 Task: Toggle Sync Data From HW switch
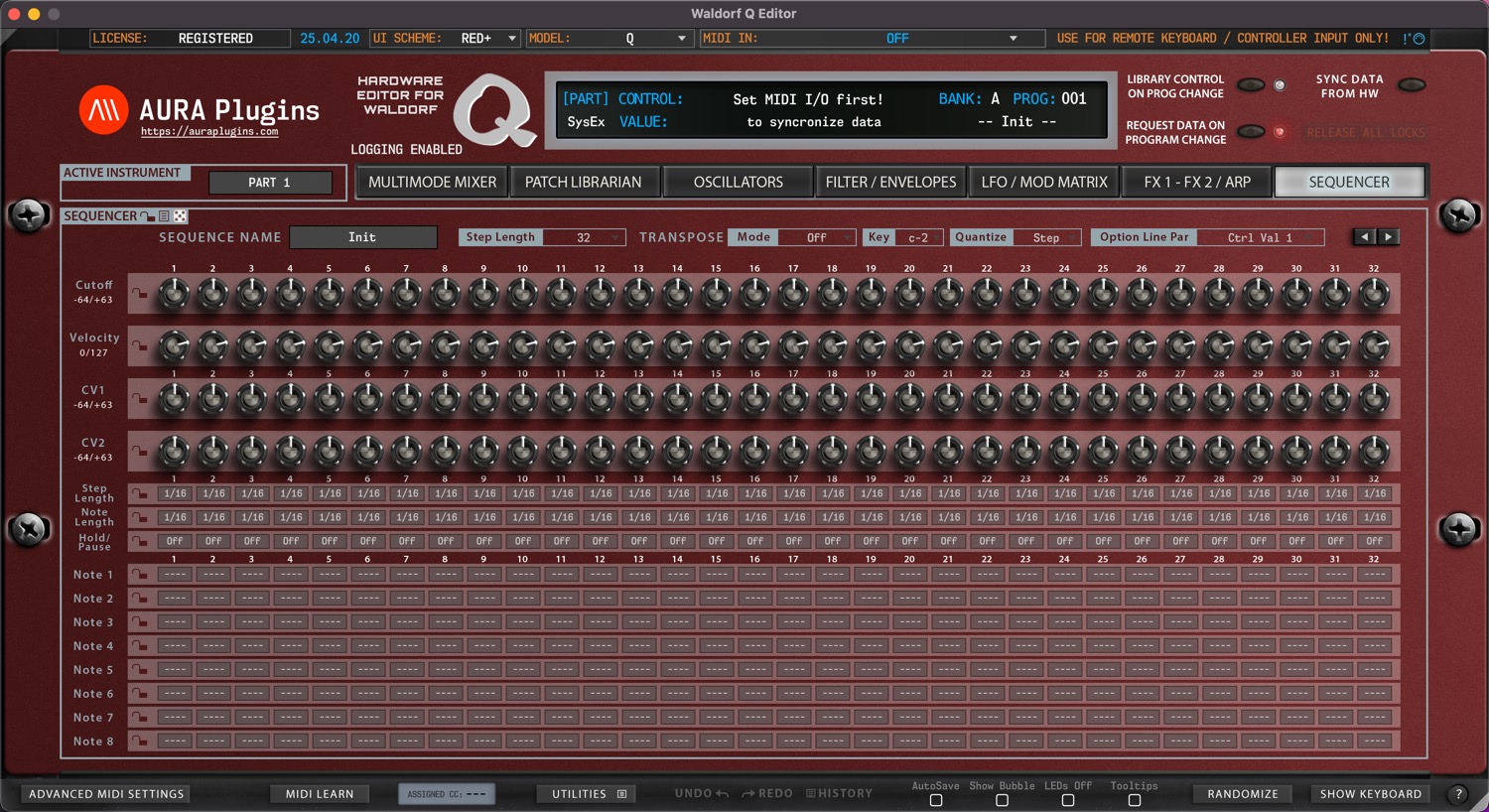click(1412, 85)
